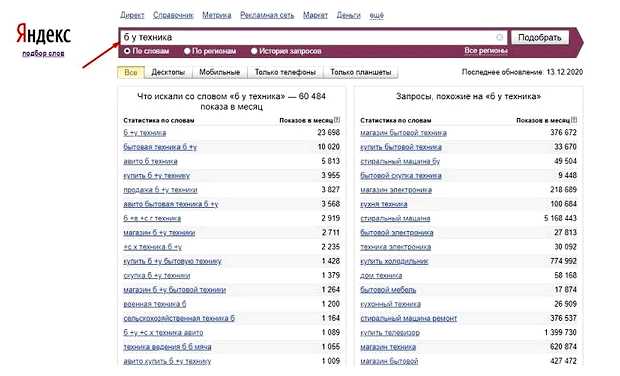Open 'Директ' in top navigation
620x376 pixels.
132,15
